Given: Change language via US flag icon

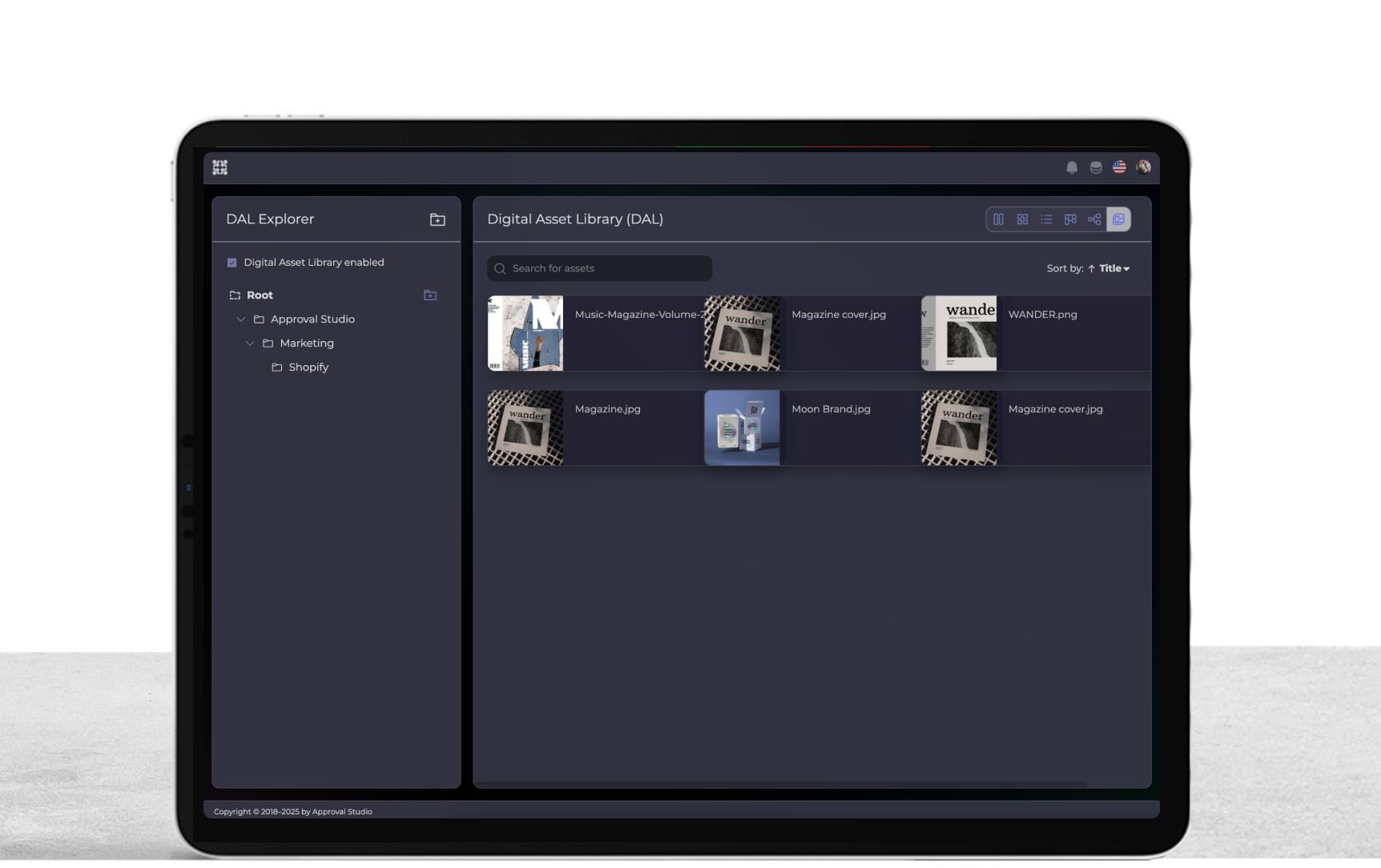Looking at the screenshot, I should point(1119,167).
